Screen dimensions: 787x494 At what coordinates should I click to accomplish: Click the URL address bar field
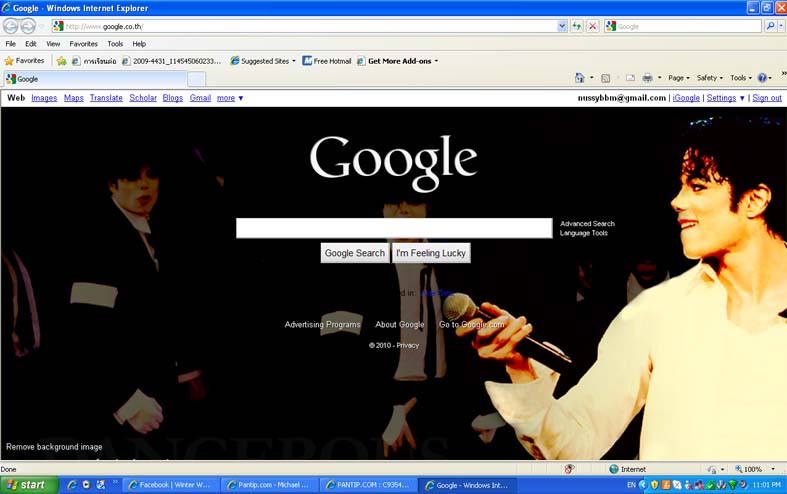(310, 26)
